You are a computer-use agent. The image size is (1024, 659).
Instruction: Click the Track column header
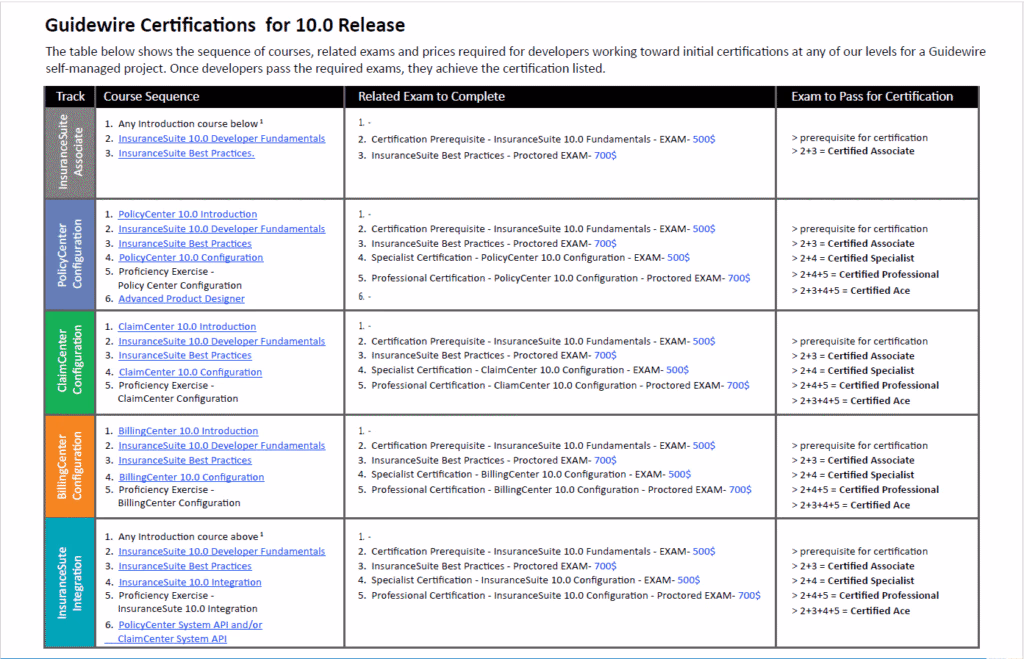71,97
